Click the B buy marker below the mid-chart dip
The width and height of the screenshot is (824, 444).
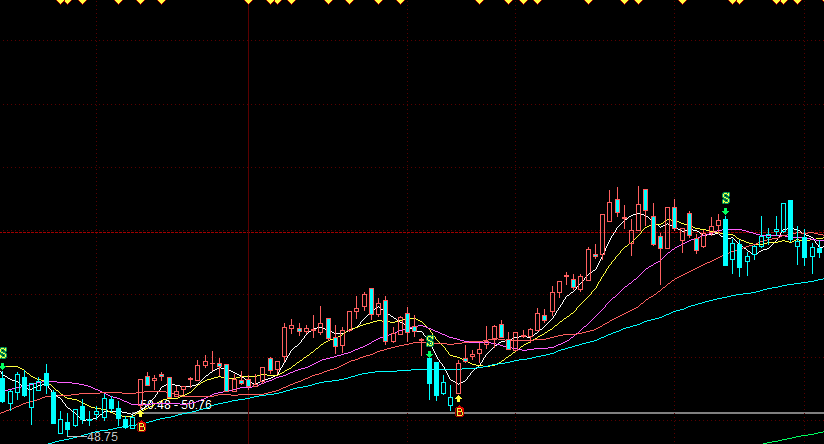tap(459, 411)
